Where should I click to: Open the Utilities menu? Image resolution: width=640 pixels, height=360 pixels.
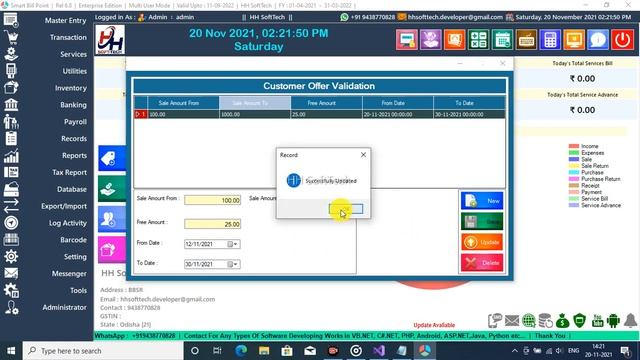coord(75,71)
